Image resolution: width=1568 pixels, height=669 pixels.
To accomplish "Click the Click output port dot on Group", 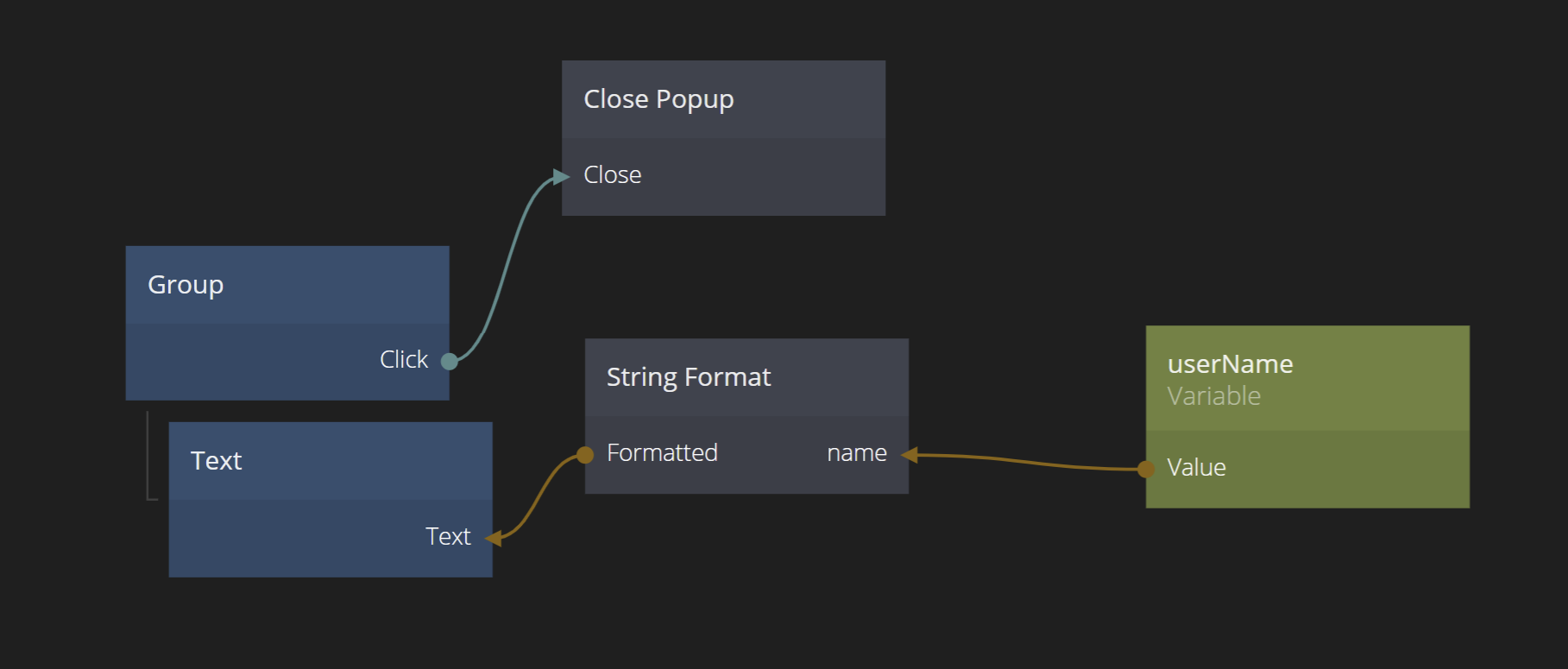I will [x=449, y=361].
